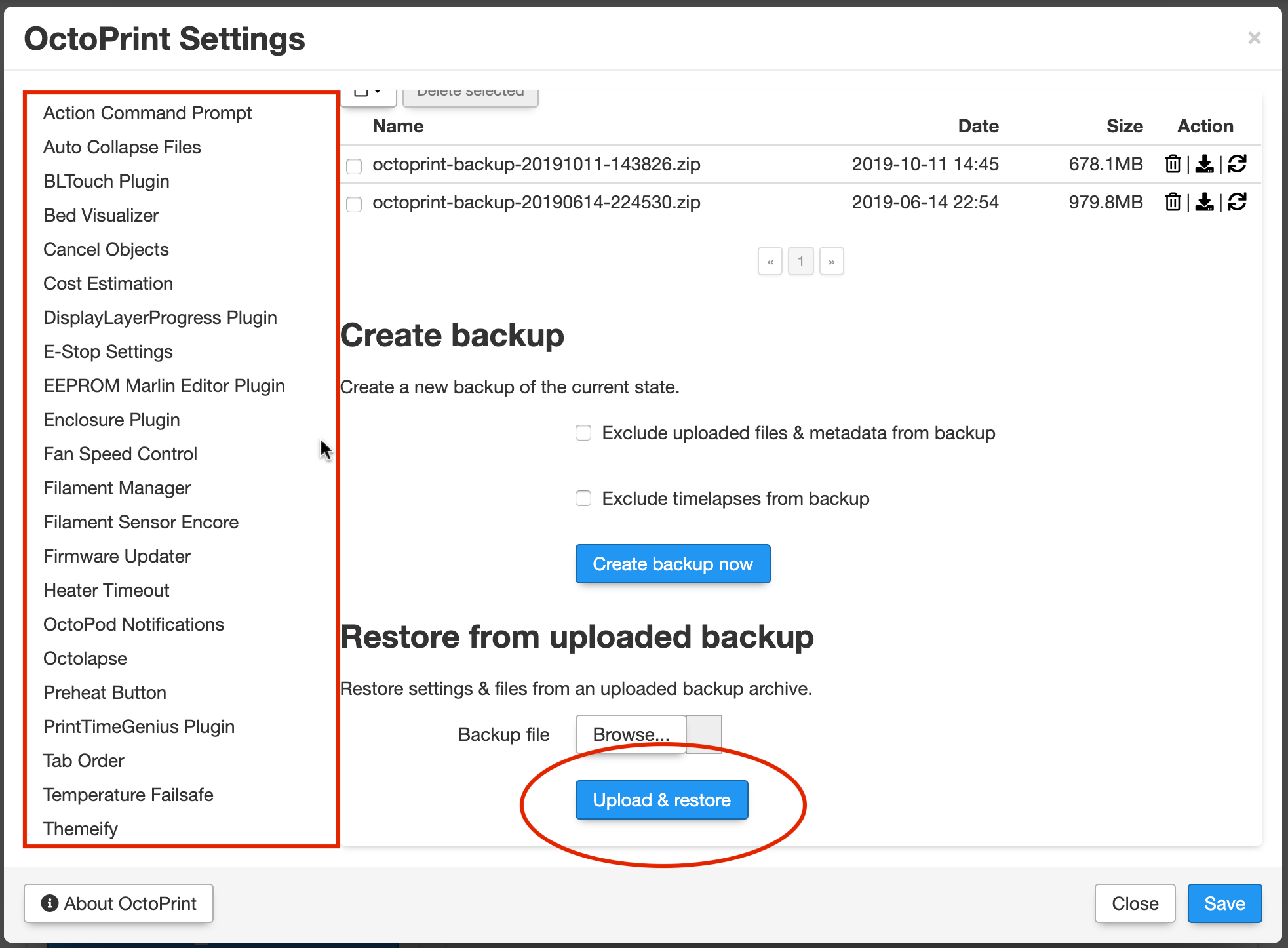Image resolution: width=1288 pixels, height=948 pixels.
Task: Open Bed Visualizer settings
Action: tap(101, 215)
